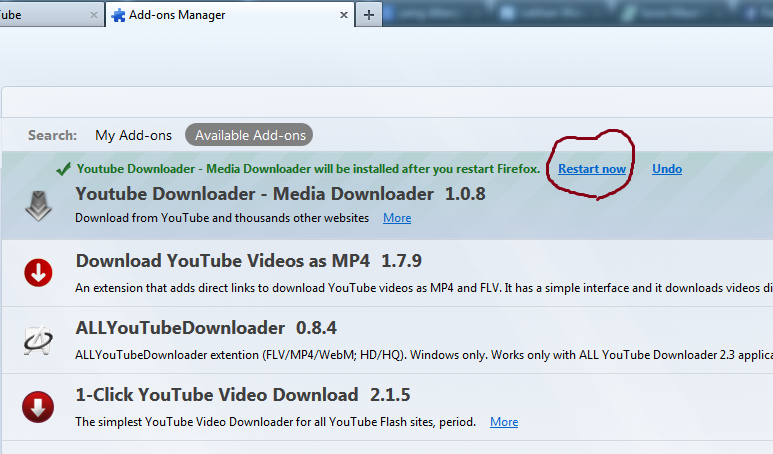Select Download YouTube Videos as MP4 1.7.9 title

tap(249, 261)
